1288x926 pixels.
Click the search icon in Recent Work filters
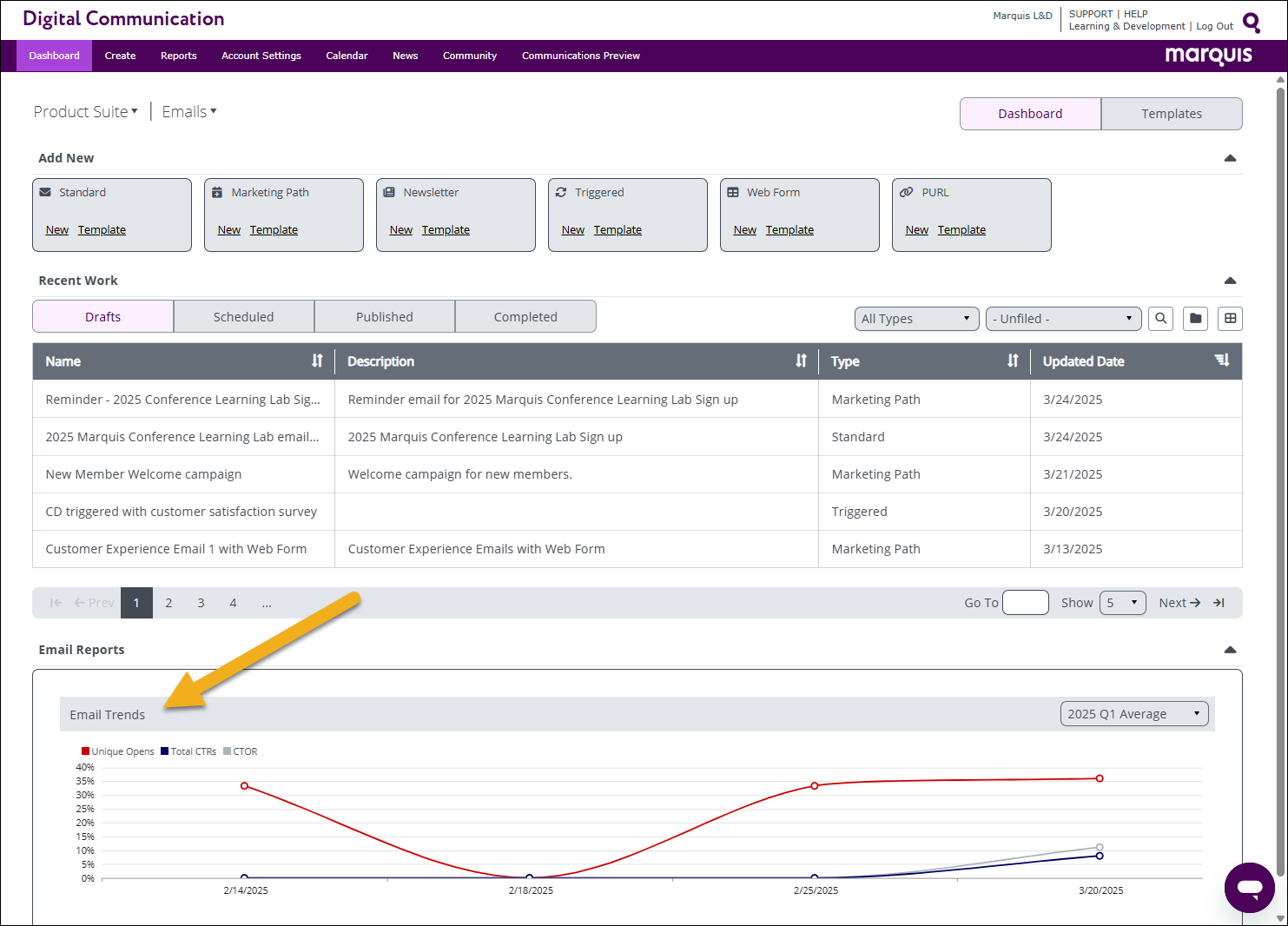click(x=1160, y=318)
